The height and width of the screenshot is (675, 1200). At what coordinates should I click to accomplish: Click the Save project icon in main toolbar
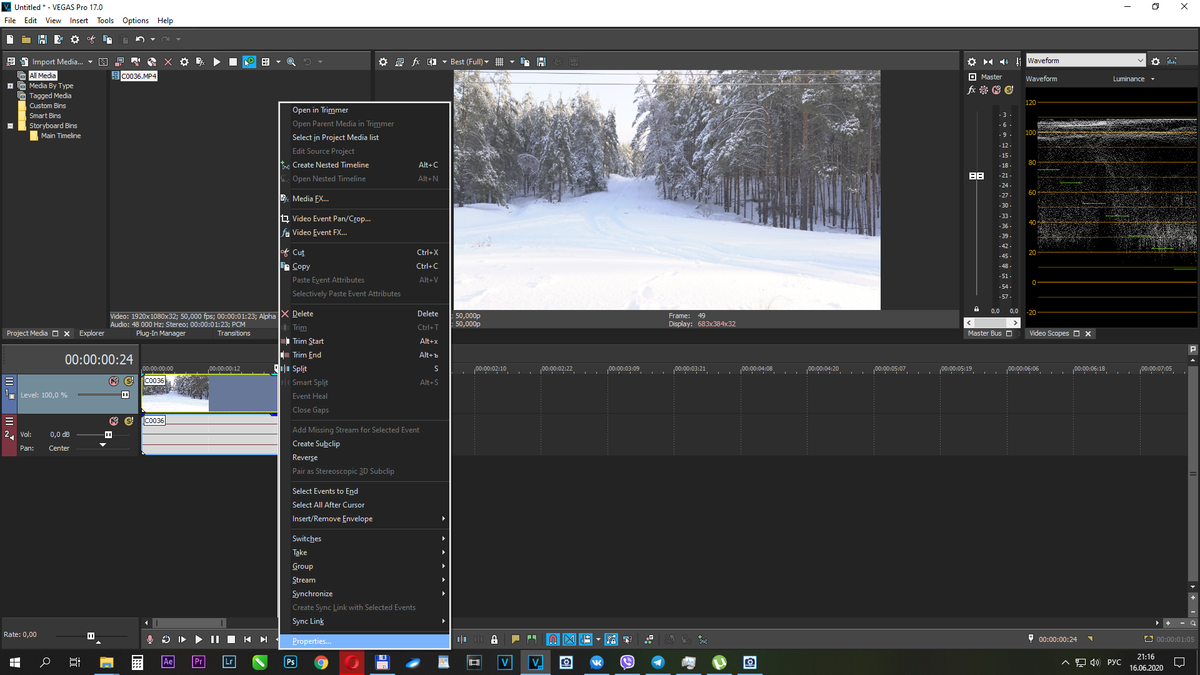(42, 39)
